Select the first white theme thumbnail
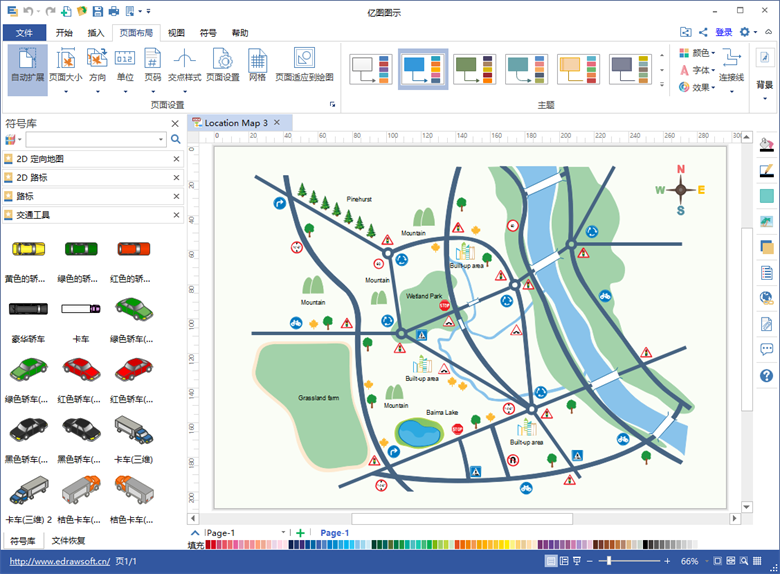780x574 pixels. point(371,69)
